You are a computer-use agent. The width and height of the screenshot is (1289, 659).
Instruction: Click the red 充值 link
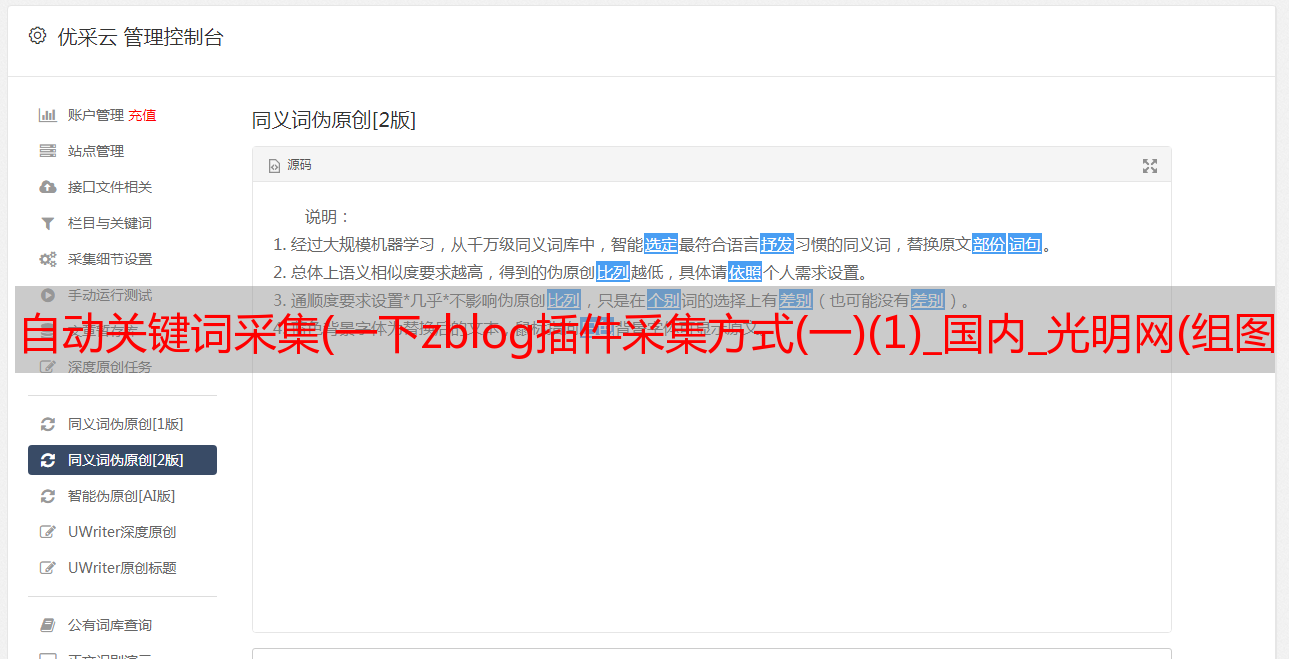click(x=142, y=115)
